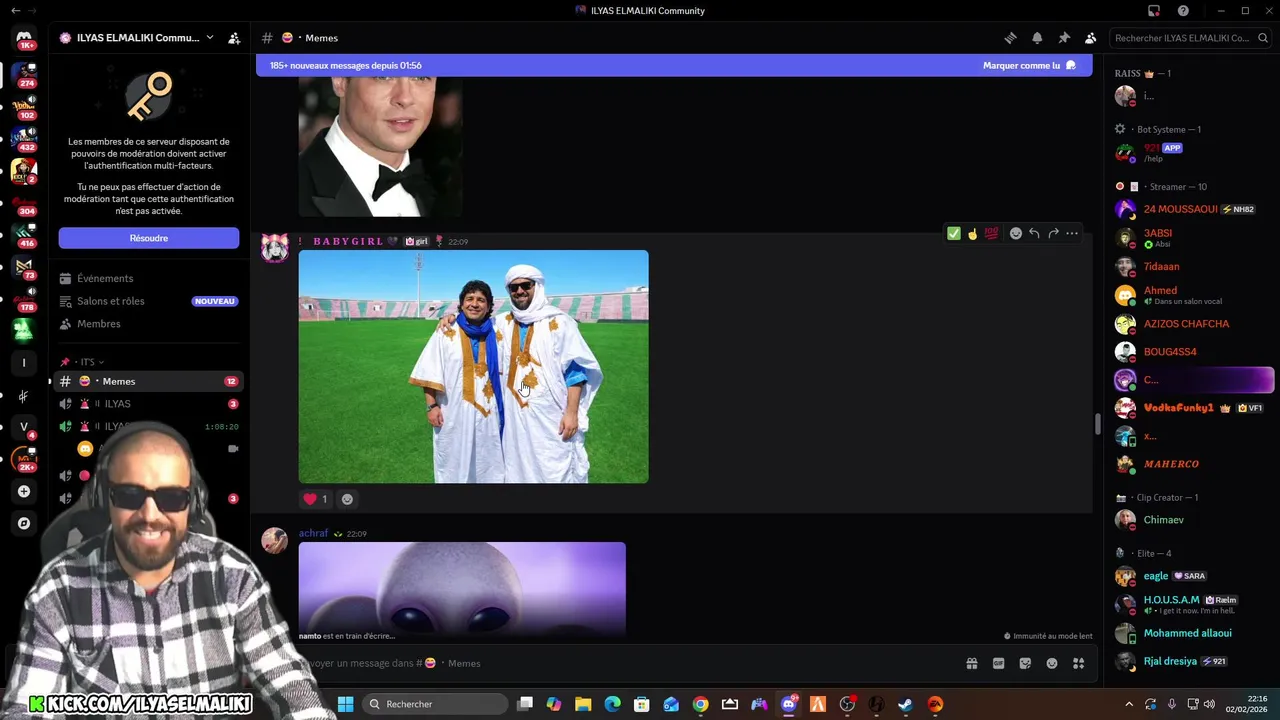
Task: Jump to the 185+ nouveaux messages banner
Action: (345, 66)
